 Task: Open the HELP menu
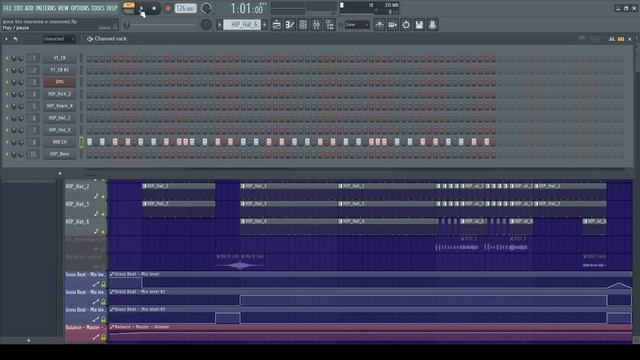112,8
